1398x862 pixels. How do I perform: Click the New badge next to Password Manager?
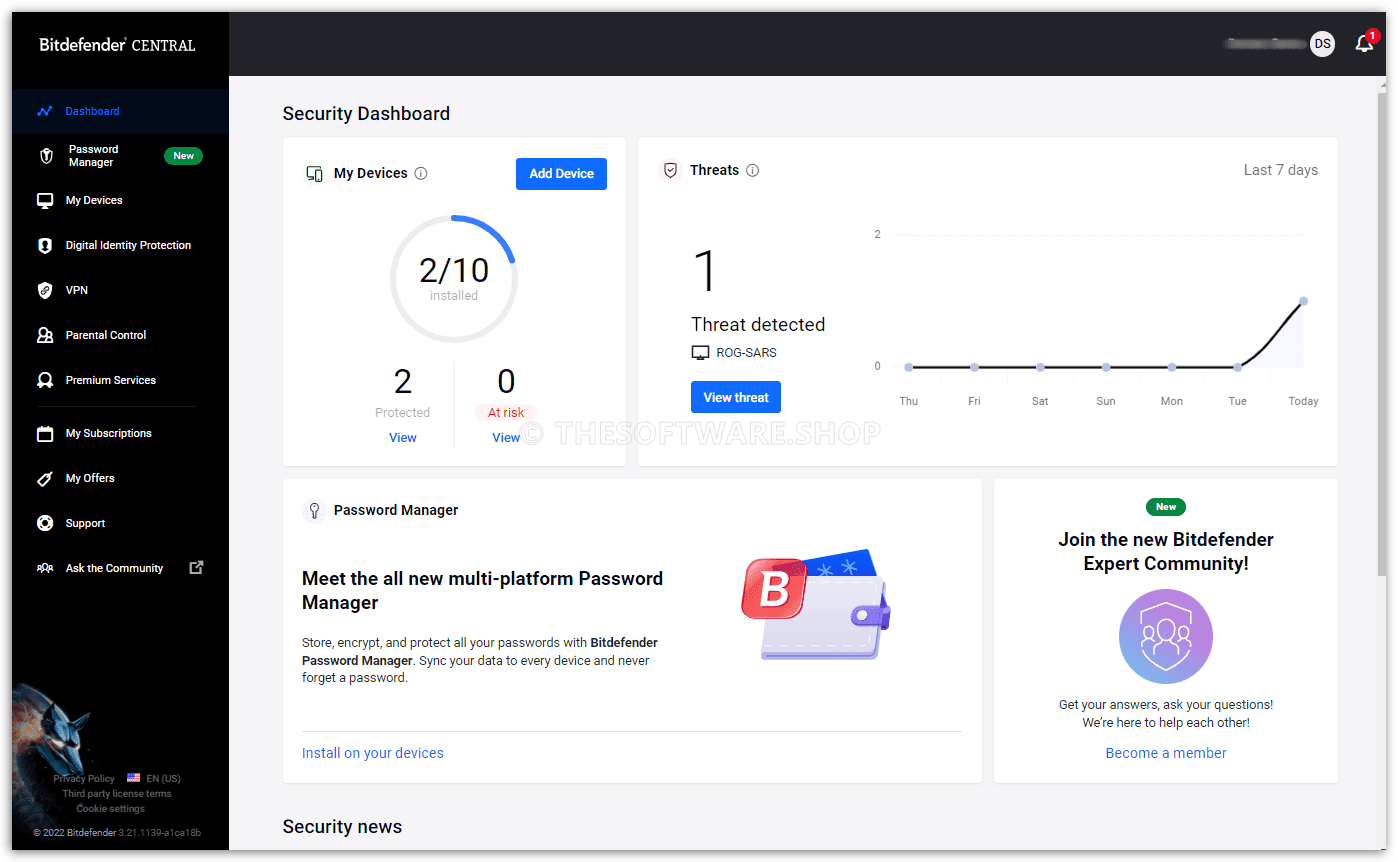(x=184, y=156)
